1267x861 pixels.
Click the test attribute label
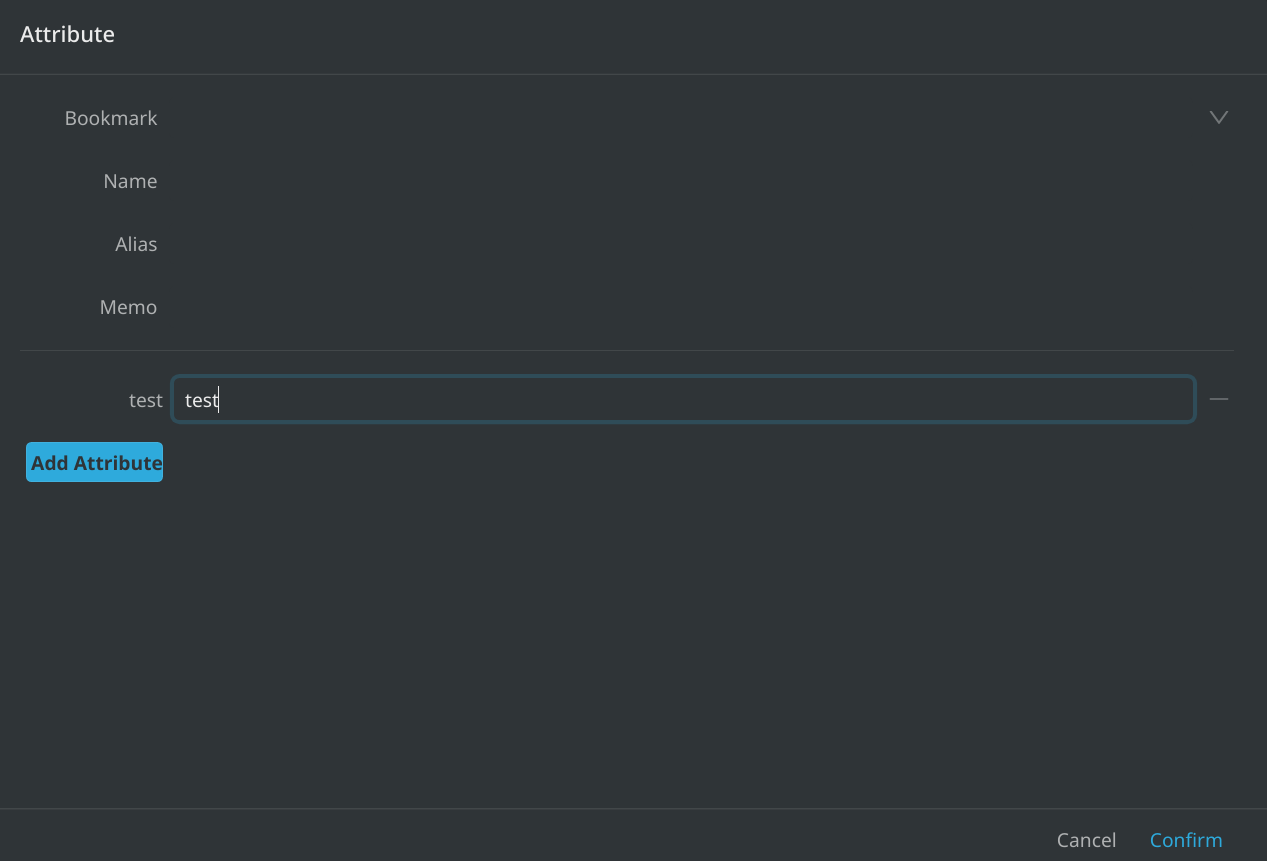pyautogui.click(x=145, y=400)
